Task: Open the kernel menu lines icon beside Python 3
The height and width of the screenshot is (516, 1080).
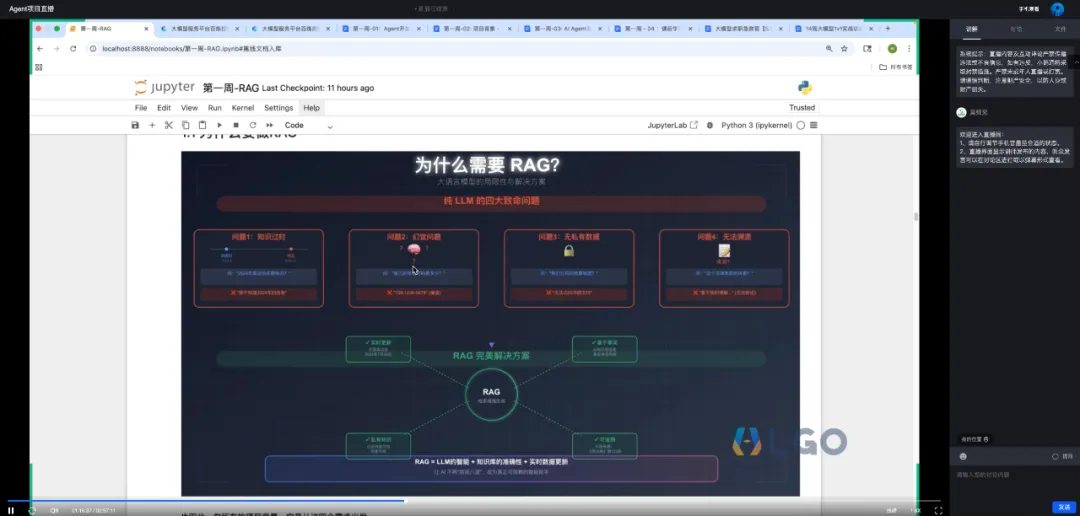Action: pos(813,125)
